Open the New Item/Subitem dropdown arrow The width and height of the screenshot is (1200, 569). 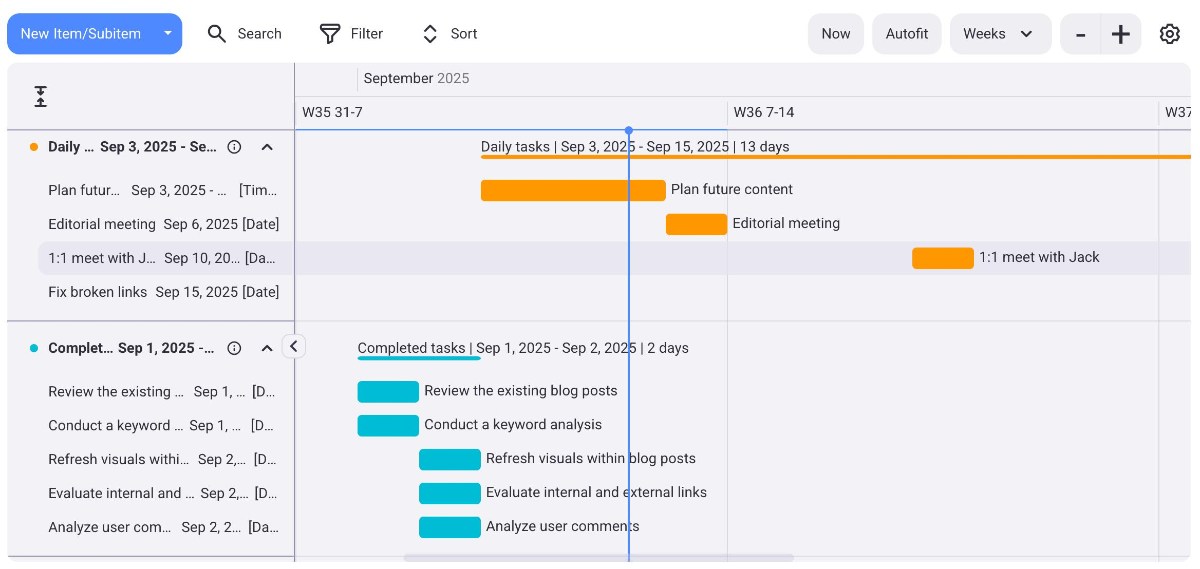point(168,34)
